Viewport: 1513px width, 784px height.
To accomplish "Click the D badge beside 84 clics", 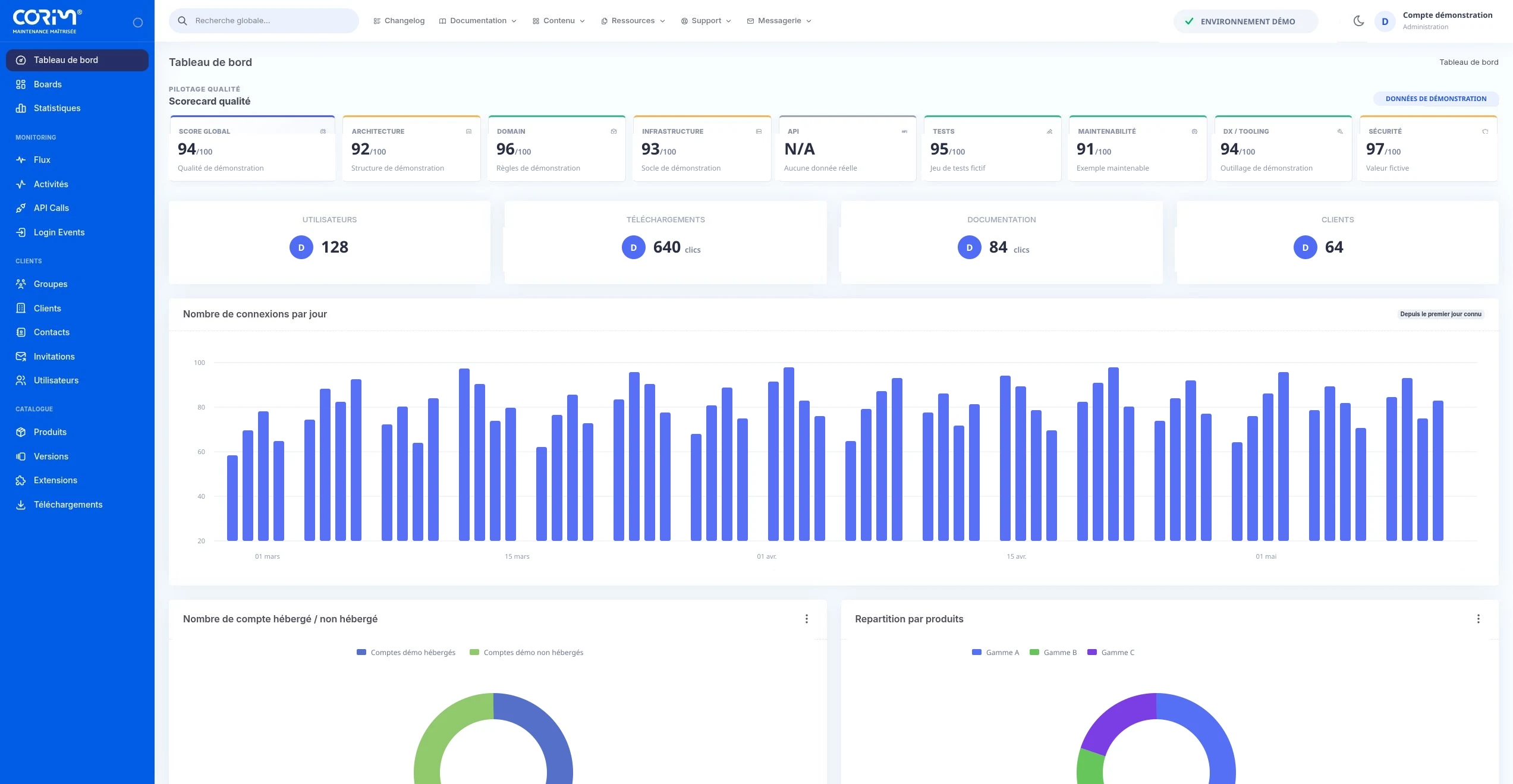I will pos(970,247).
